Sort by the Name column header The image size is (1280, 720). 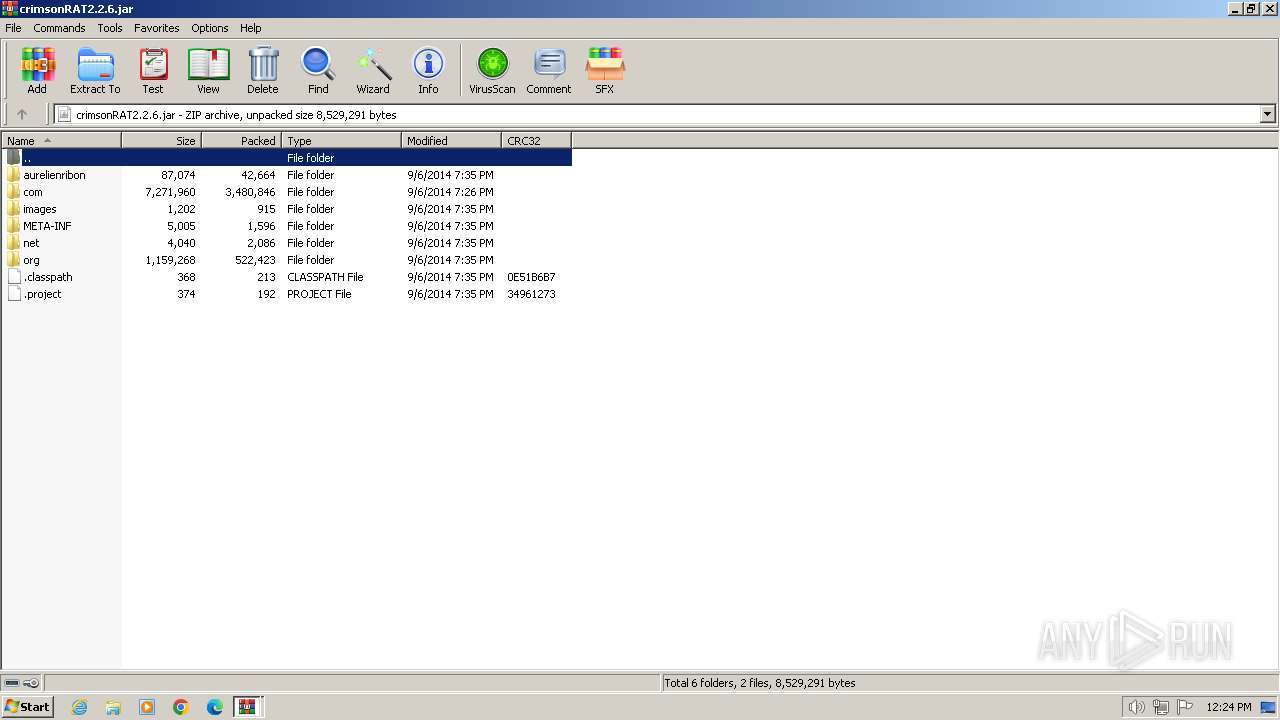(x=61, y=141)
